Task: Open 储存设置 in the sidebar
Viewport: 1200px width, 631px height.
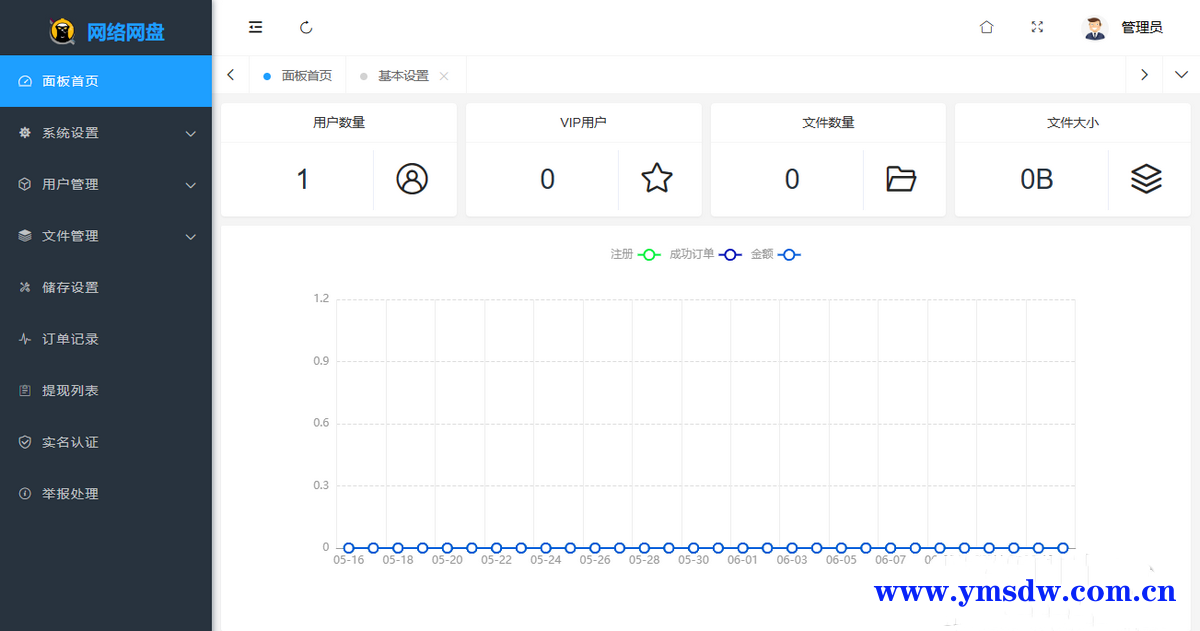Action: tap(70, 288)
